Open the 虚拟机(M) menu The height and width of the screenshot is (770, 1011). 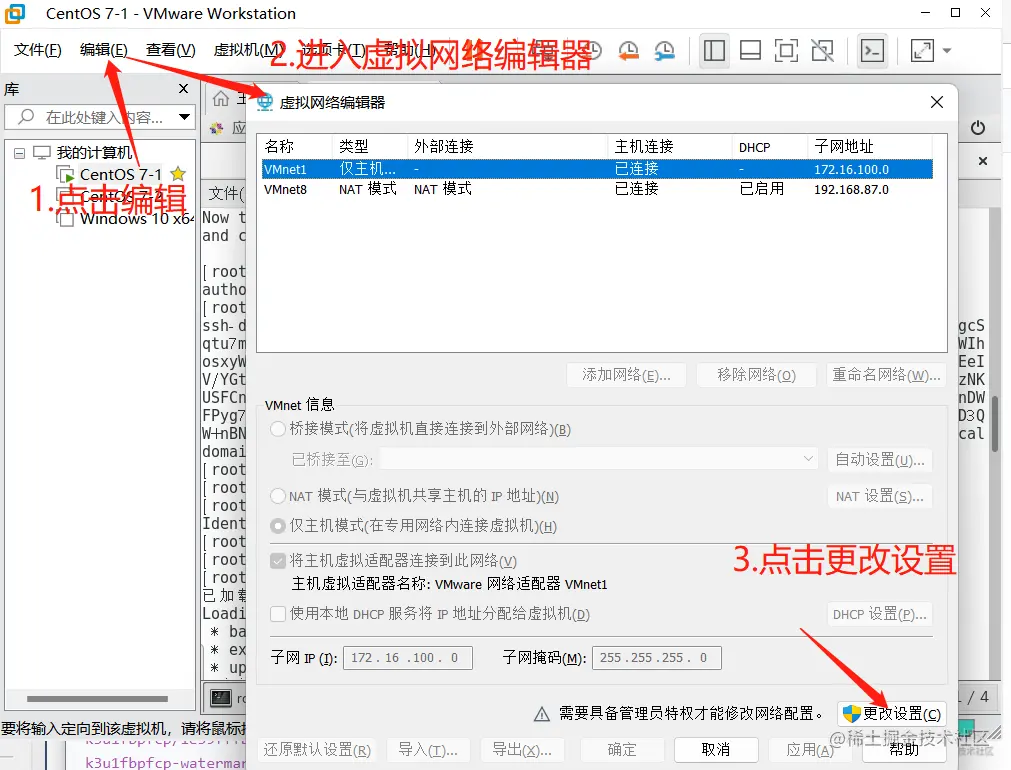click(249, 50)
